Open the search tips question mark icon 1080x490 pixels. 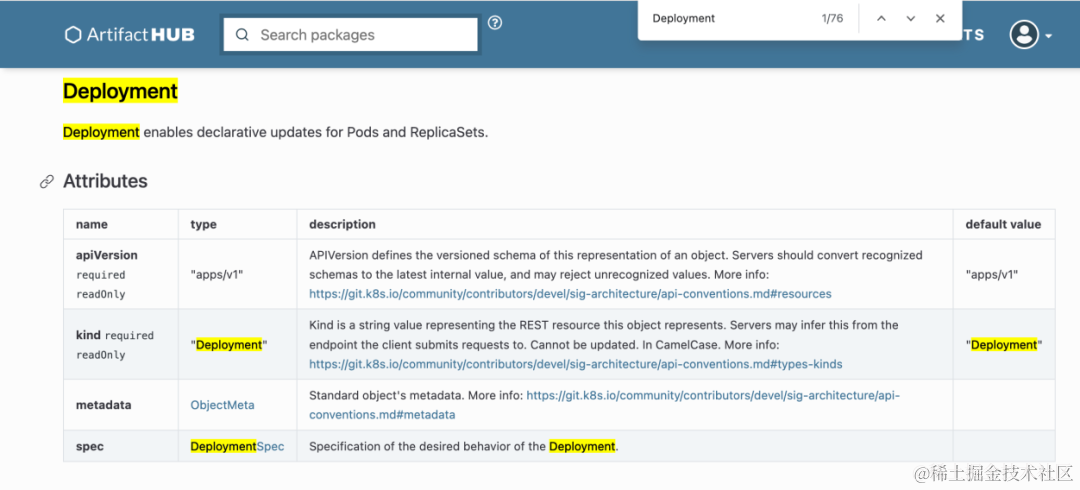click(x=495, y=23)
